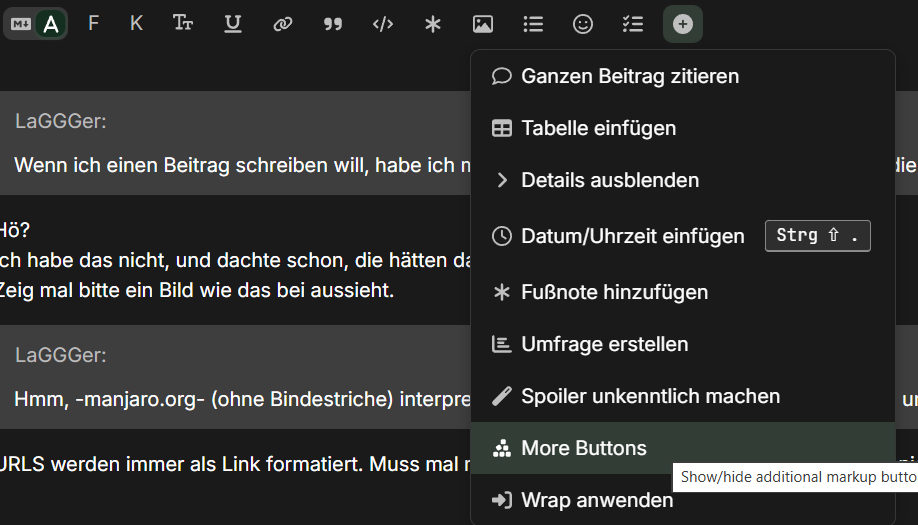Open the text size tool
The height and width of the screenshot is (525, 918).
pos(183,24)
